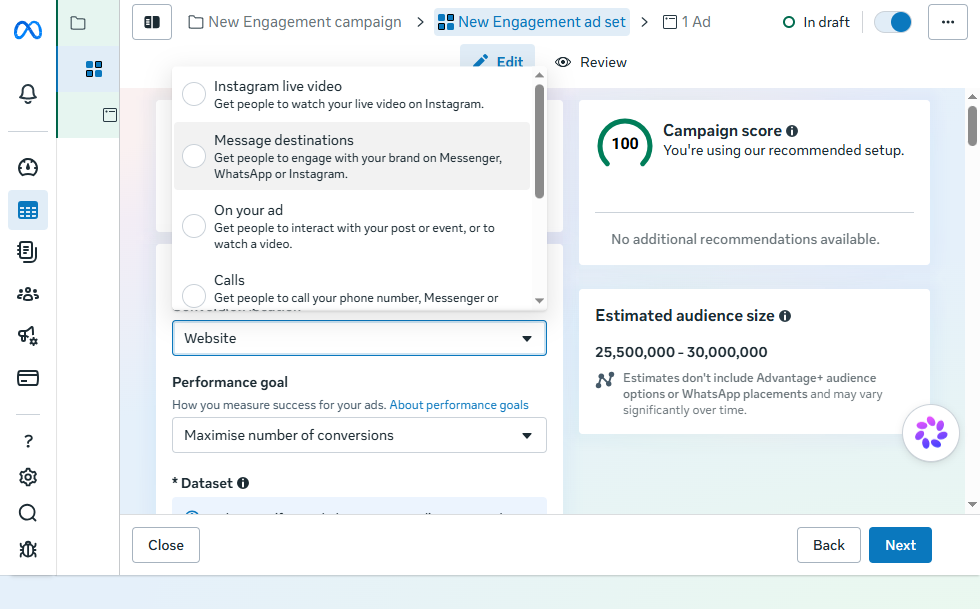
Task: Click the Back button
Action: click(829, 545)
